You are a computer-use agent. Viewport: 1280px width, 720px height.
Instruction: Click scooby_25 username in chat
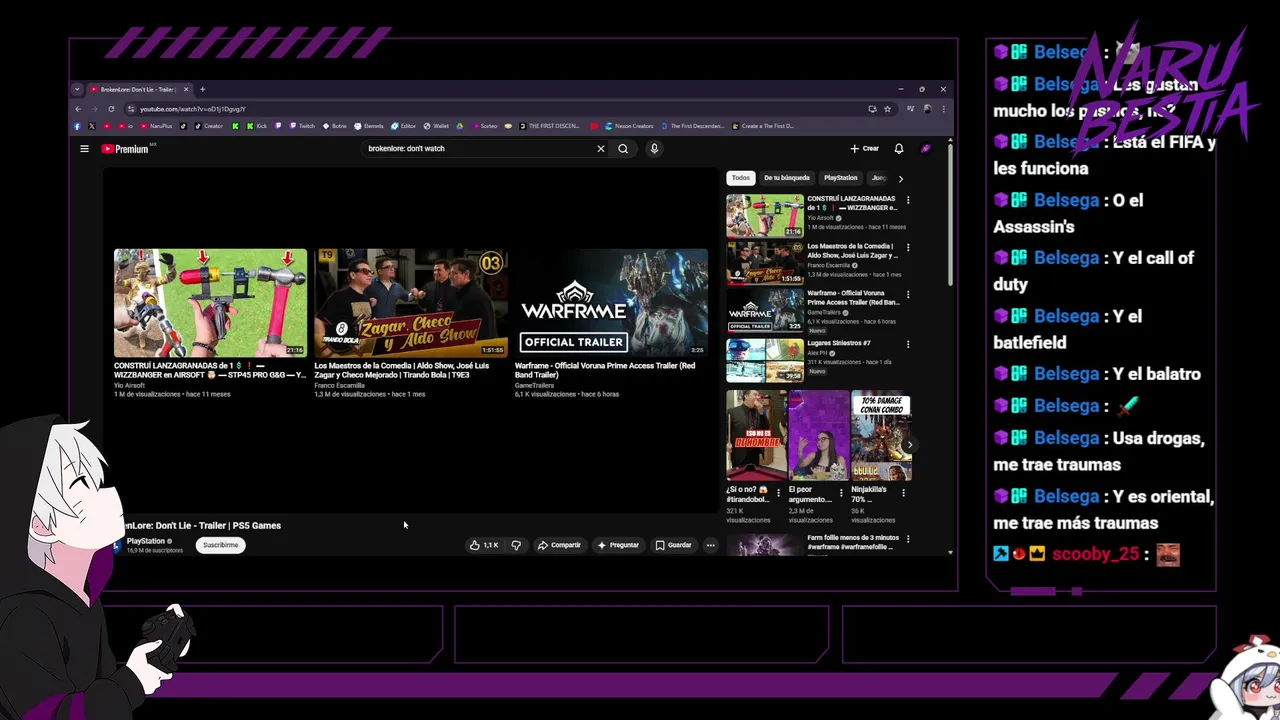pos(1095,554)
